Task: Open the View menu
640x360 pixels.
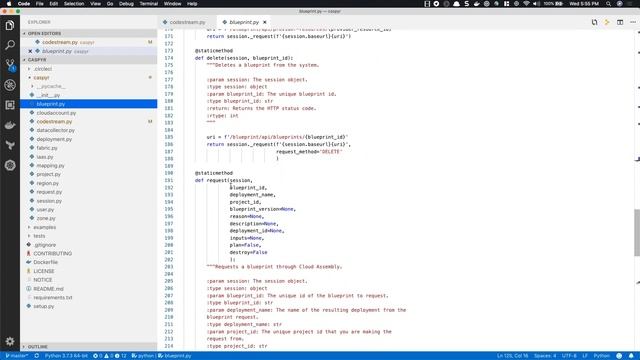Action: [x=96, y=4]
